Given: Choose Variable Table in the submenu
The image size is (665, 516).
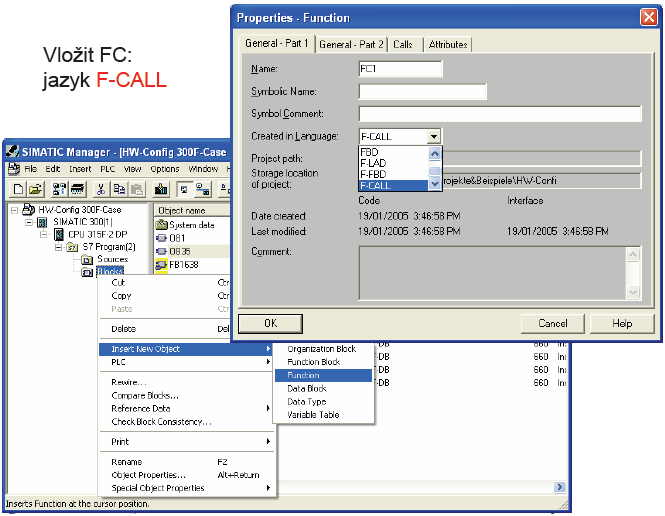Looking at the screenshot, I should (324, 415).
